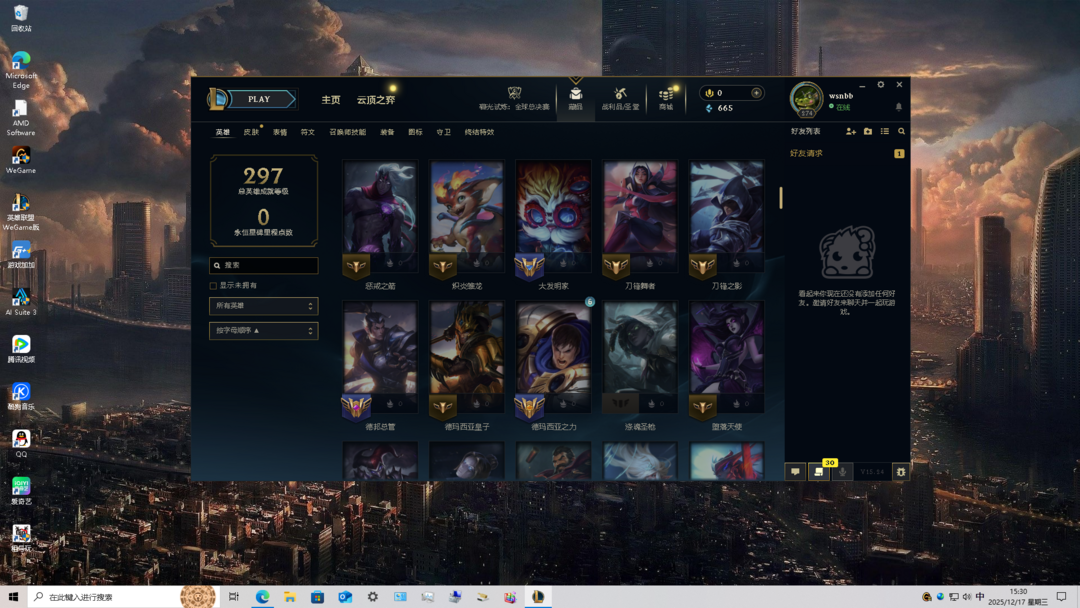The height and width of the screenshot is (608, 1080).
Task: Select the 英雄 champions sub-tab
Action: 222,132
